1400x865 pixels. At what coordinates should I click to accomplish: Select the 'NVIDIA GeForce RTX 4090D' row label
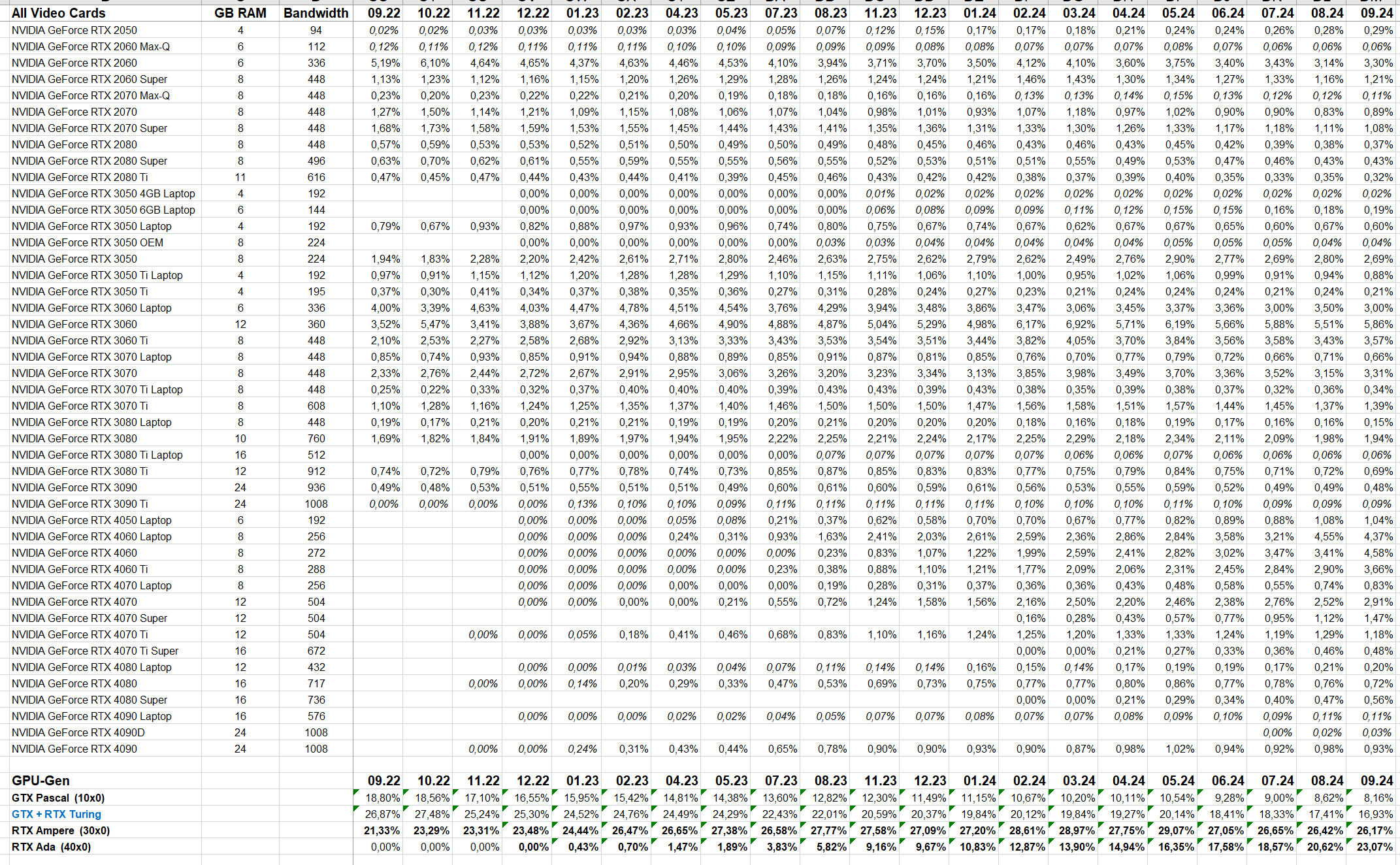[78, 732]
